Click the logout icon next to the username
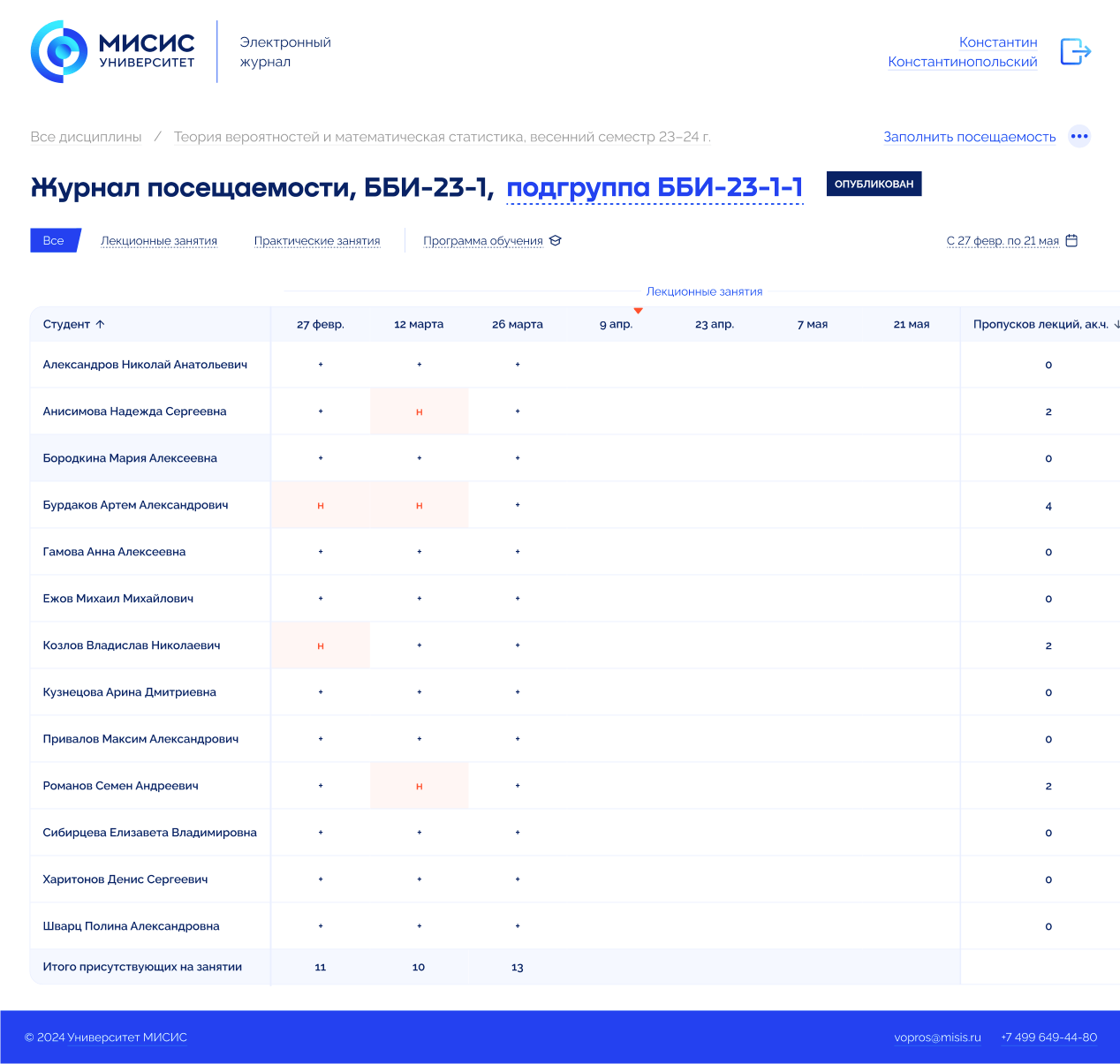 click(1076, 52)
